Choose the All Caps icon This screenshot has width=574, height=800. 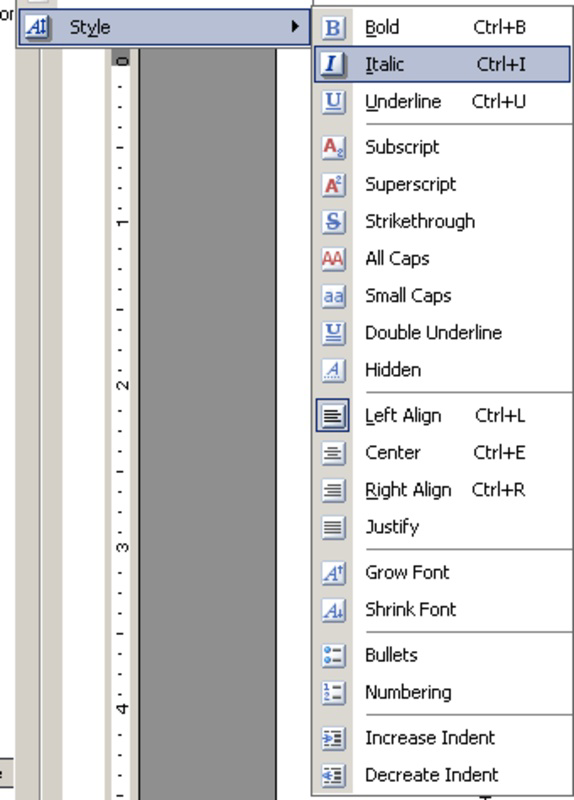pyautogui.click(x=333, y=259)
